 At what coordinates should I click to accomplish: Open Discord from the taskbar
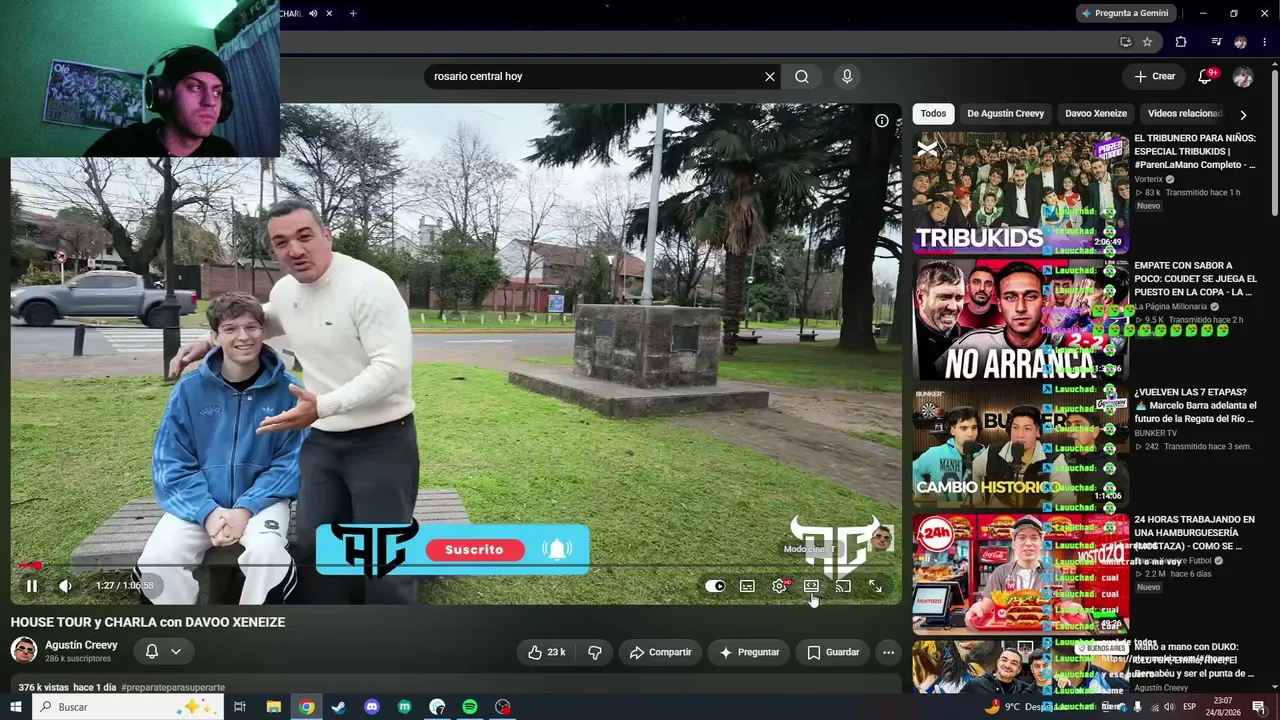click(x=372, y=707)
